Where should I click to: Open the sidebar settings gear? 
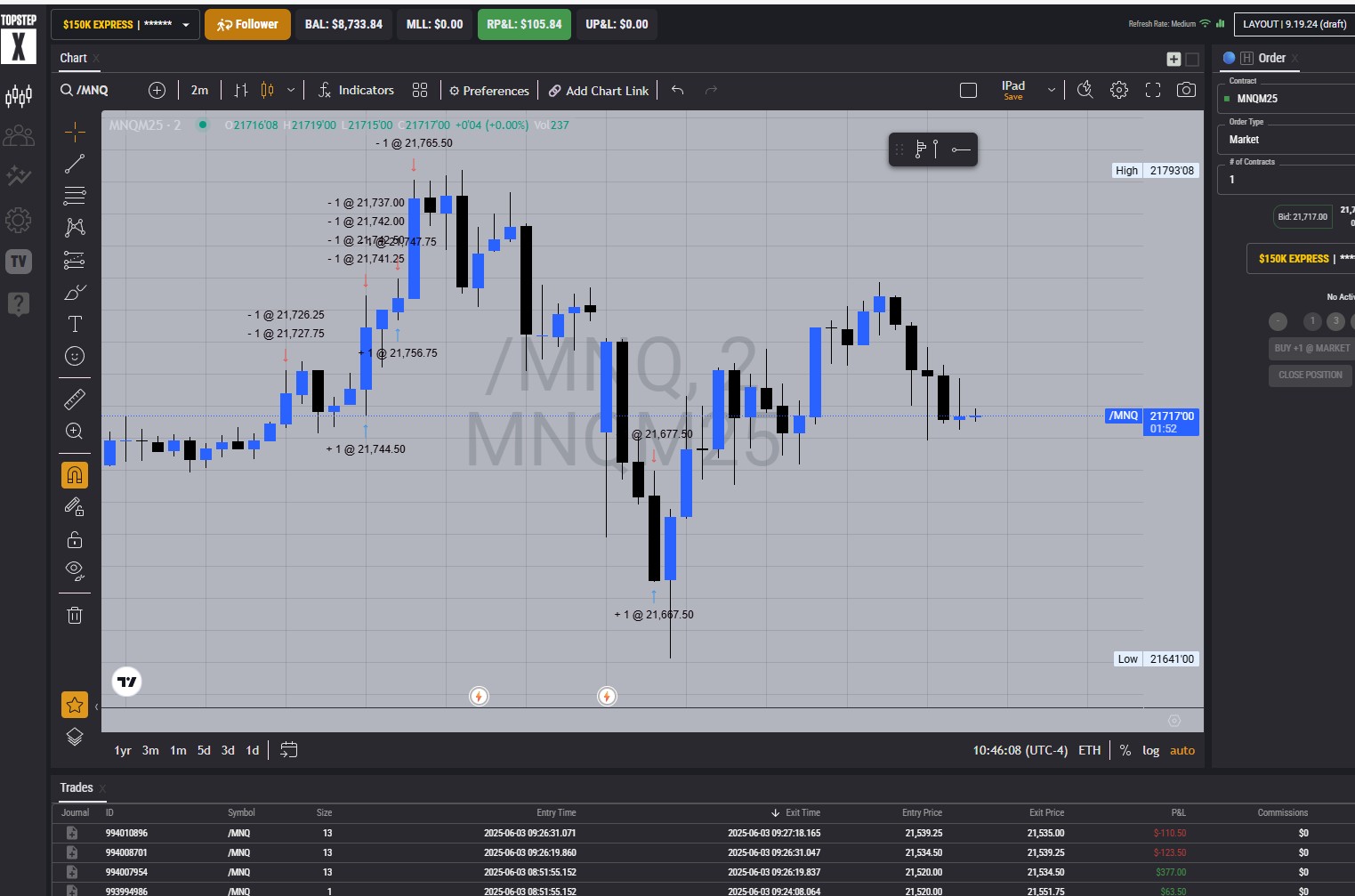[x=19, y=220]
